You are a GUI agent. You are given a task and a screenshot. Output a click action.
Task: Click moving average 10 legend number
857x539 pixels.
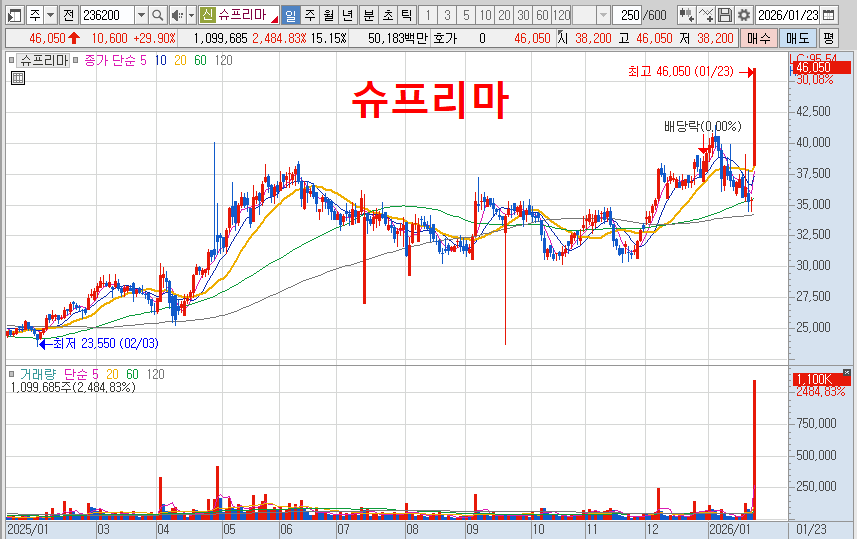tap(160, 61)
